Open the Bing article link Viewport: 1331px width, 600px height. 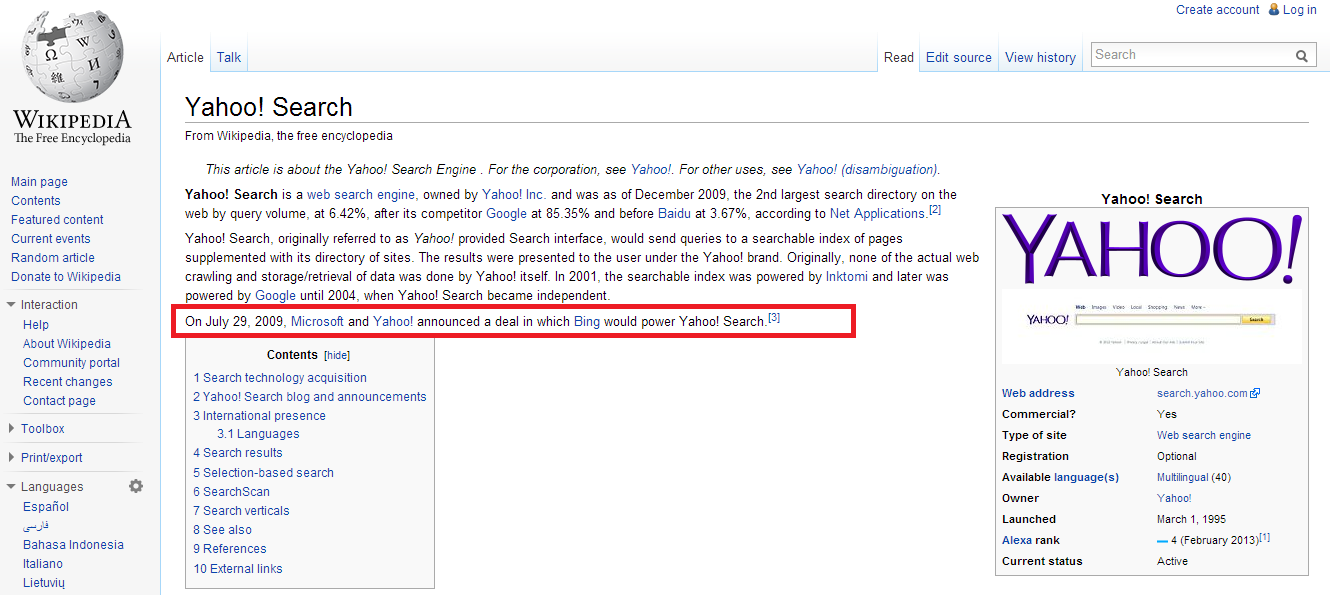coord(587,322)
